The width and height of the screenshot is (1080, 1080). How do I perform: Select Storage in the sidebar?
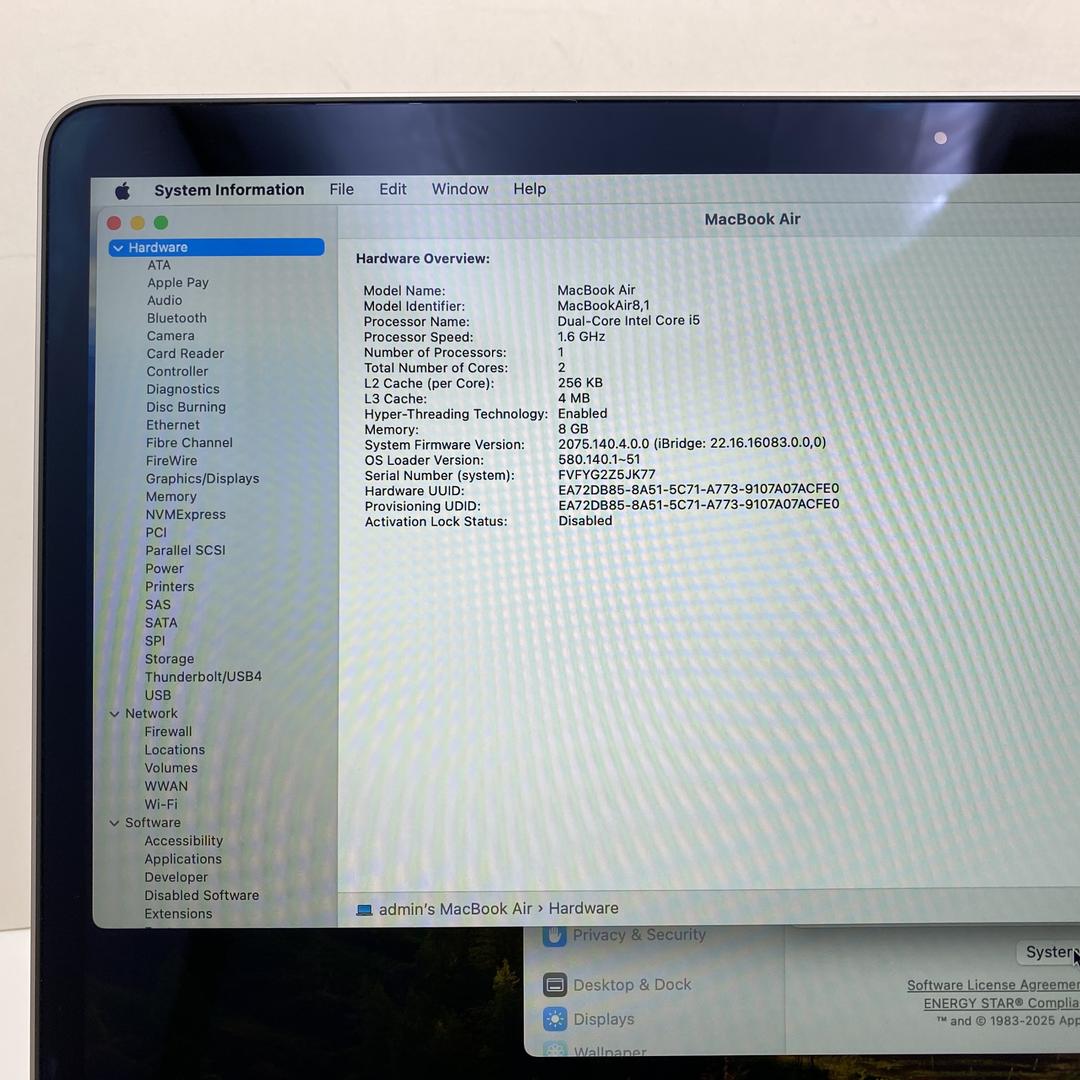169,659
